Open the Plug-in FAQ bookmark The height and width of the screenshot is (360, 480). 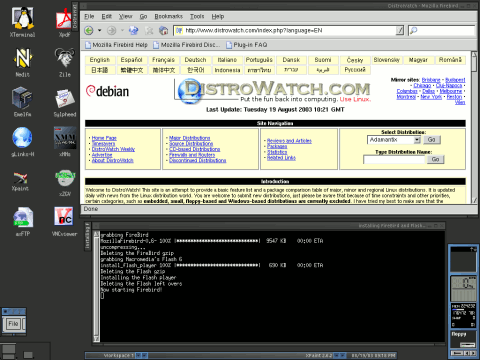click(x=247, y=45)
